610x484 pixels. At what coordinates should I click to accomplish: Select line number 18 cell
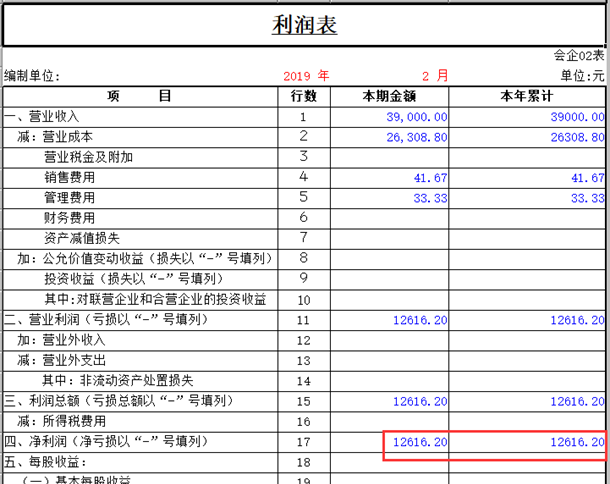304,462
